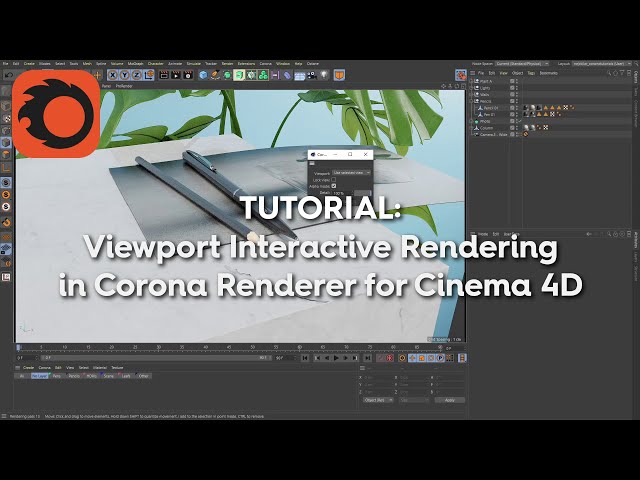
Task: Open the Create menu in main menu bar
Action: [29, 64]
